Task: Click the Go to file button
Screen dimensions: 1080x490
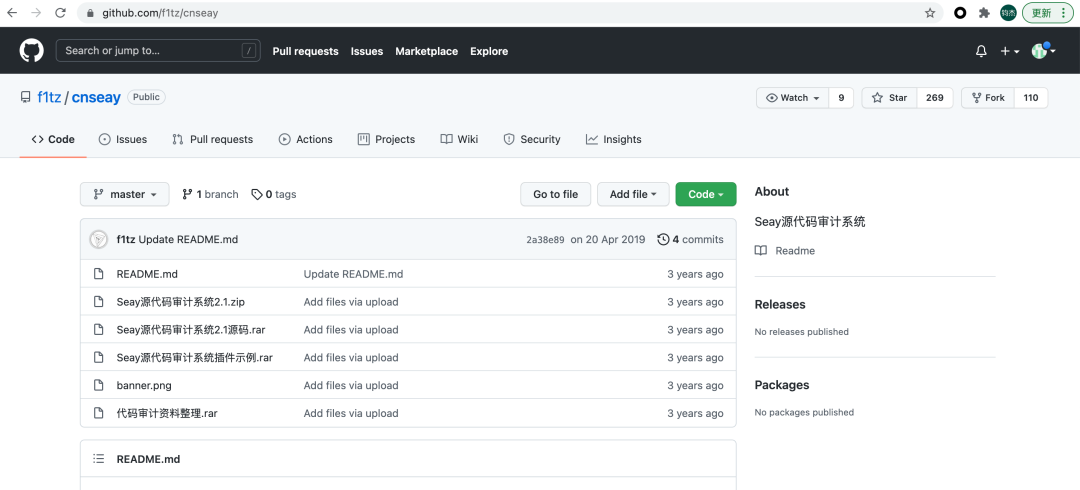Action: coord(555,194)
